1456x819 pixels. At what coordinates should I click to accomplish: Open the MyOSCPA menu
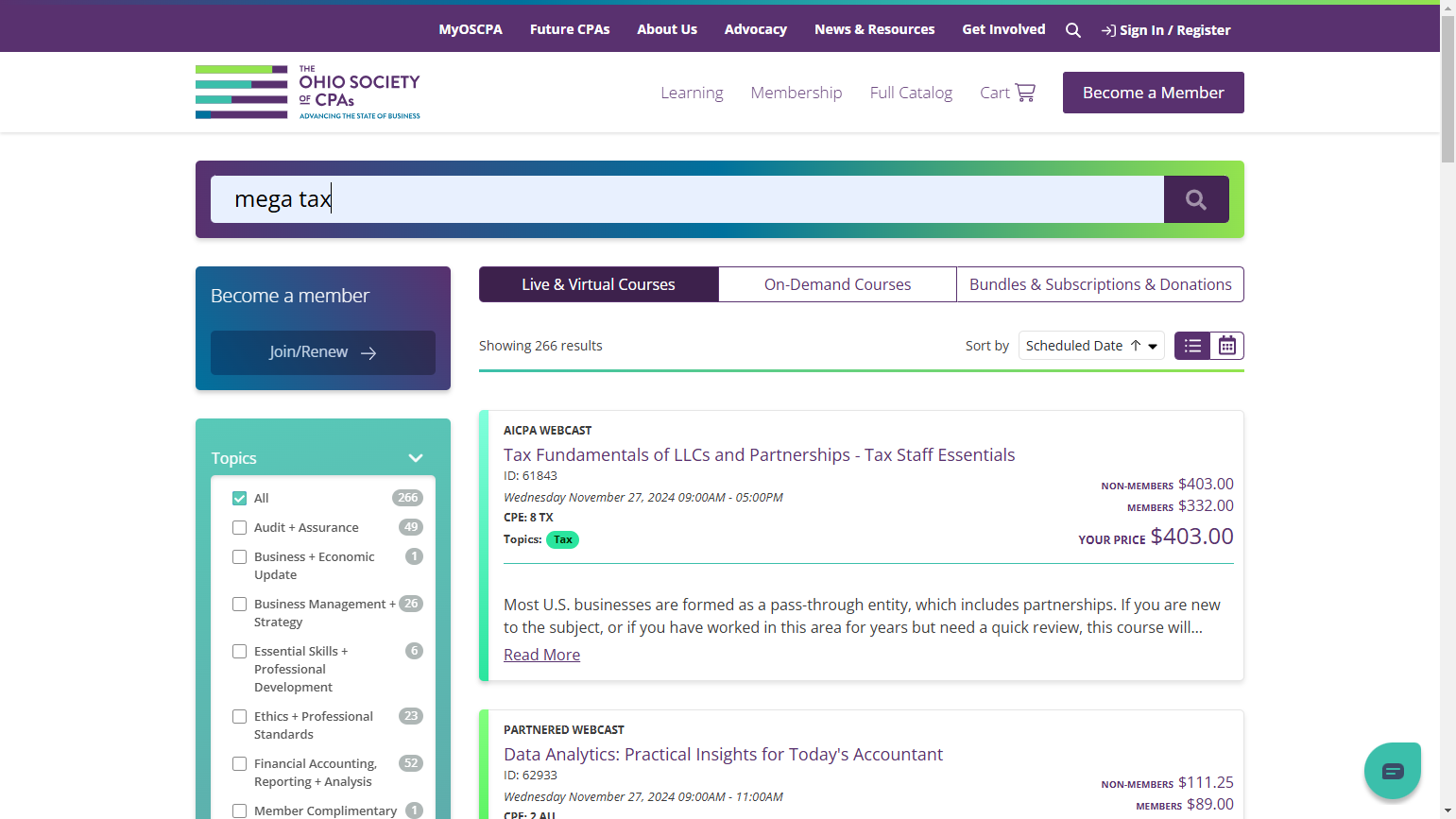(471, 29)
